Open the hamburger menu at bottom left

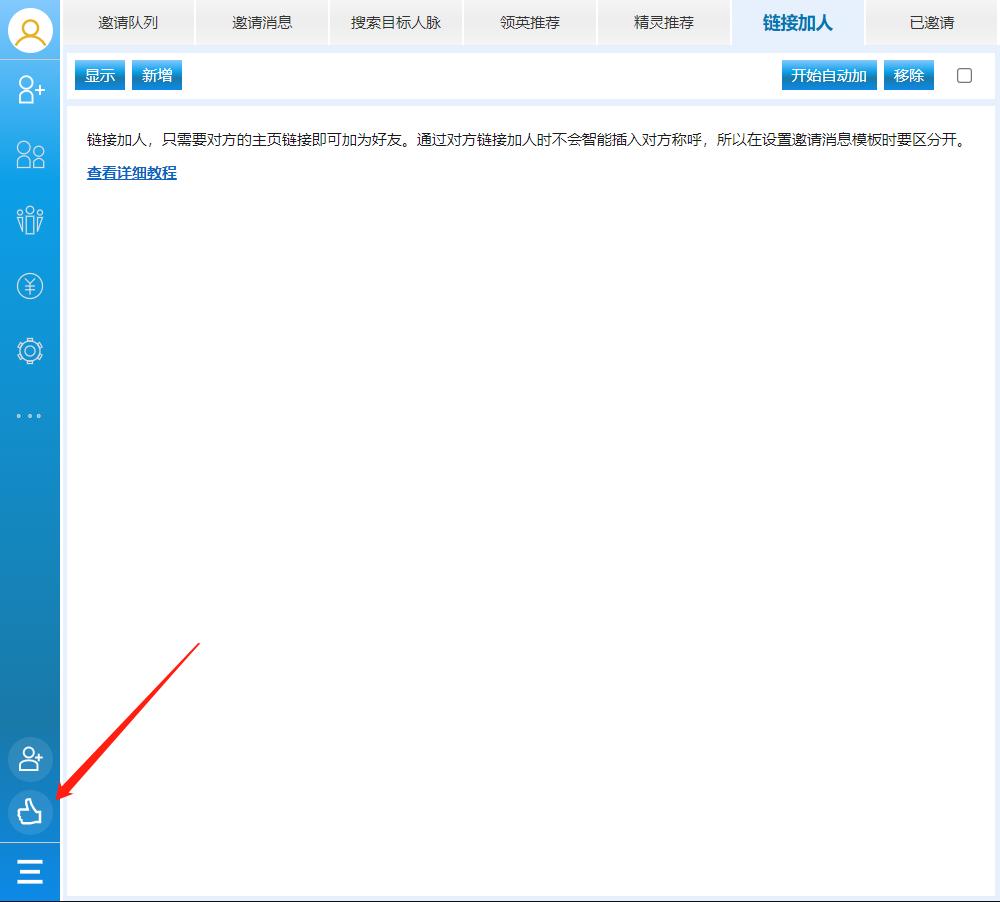30,871
